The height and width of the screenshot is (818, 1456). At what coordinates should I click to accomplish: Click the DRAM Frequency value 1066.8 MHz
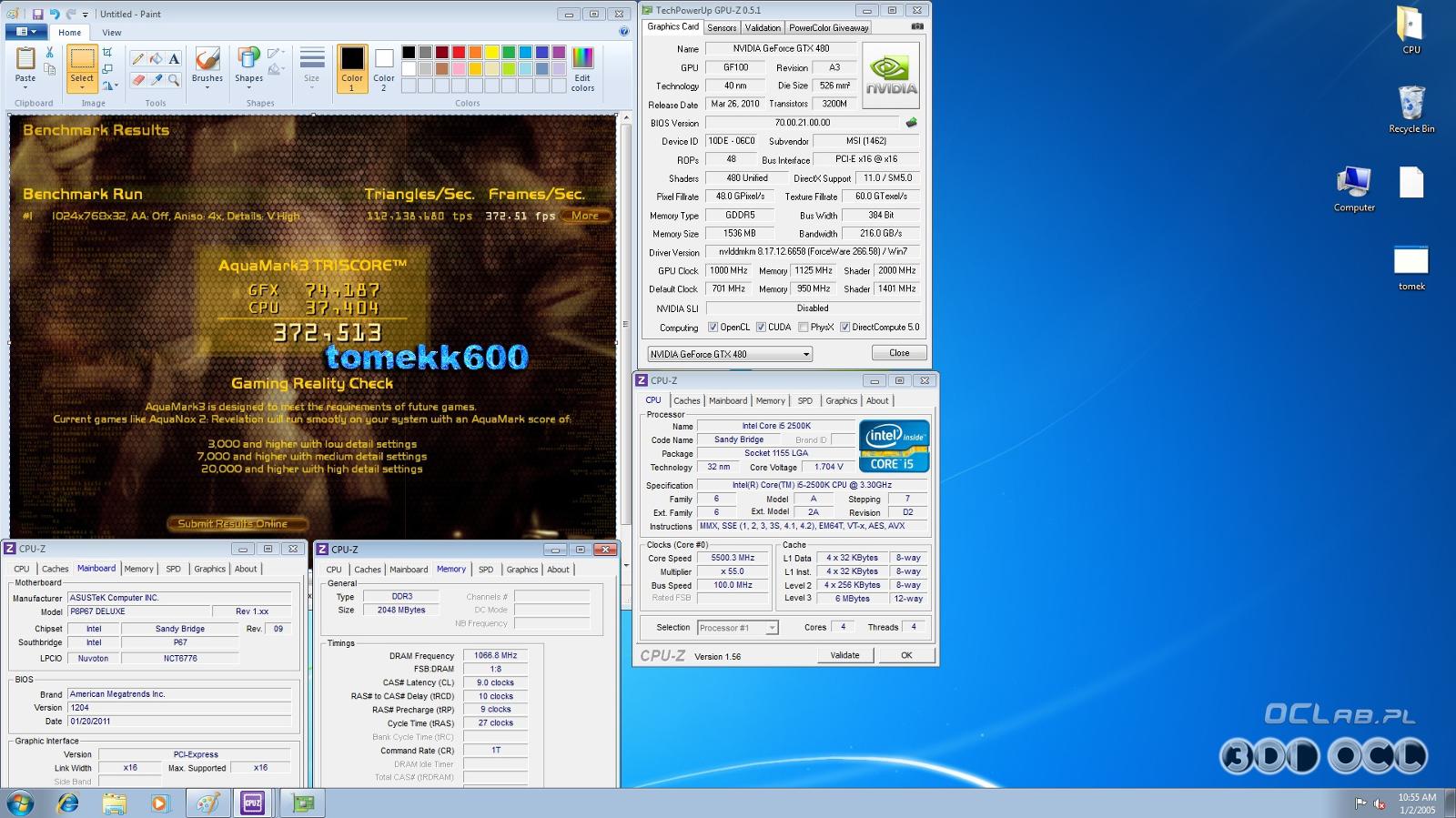click(x=495, y=655)
